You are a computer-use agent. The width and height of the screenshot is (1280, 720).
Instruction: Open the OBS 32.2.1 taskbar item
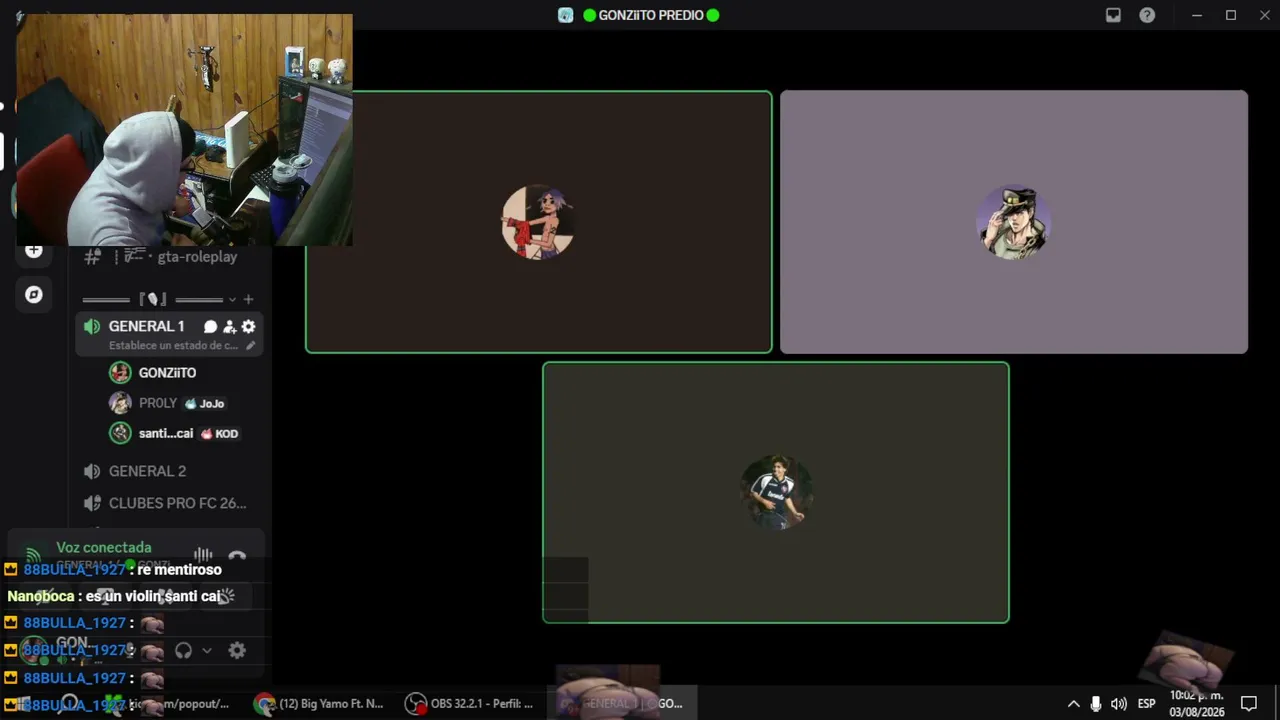coord(470,703)
